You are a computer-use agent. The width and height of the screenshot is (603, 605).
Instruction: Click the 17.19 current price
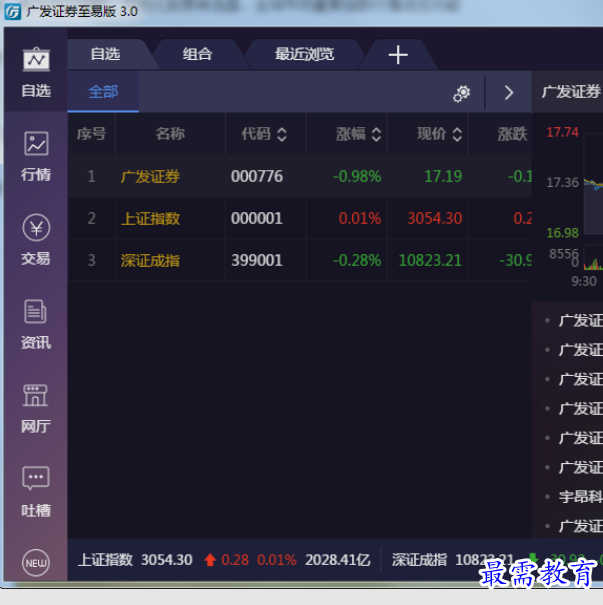(x=443, y=177)
